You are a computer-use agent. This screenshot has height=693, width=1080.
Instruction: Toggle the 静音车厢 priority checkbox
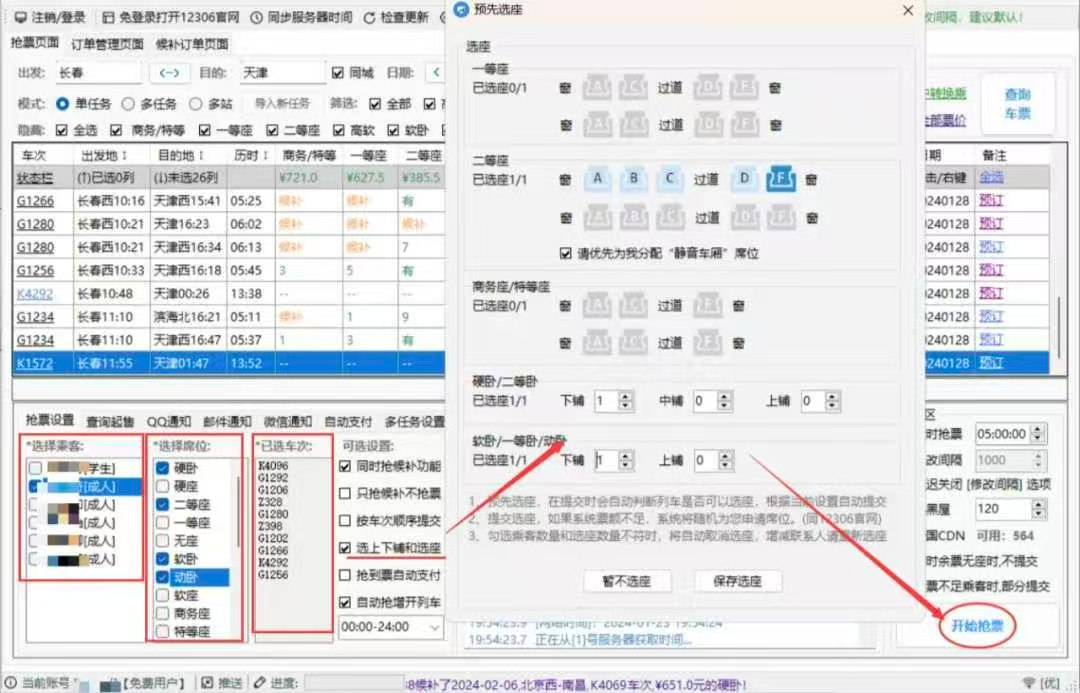pos(566,253)
